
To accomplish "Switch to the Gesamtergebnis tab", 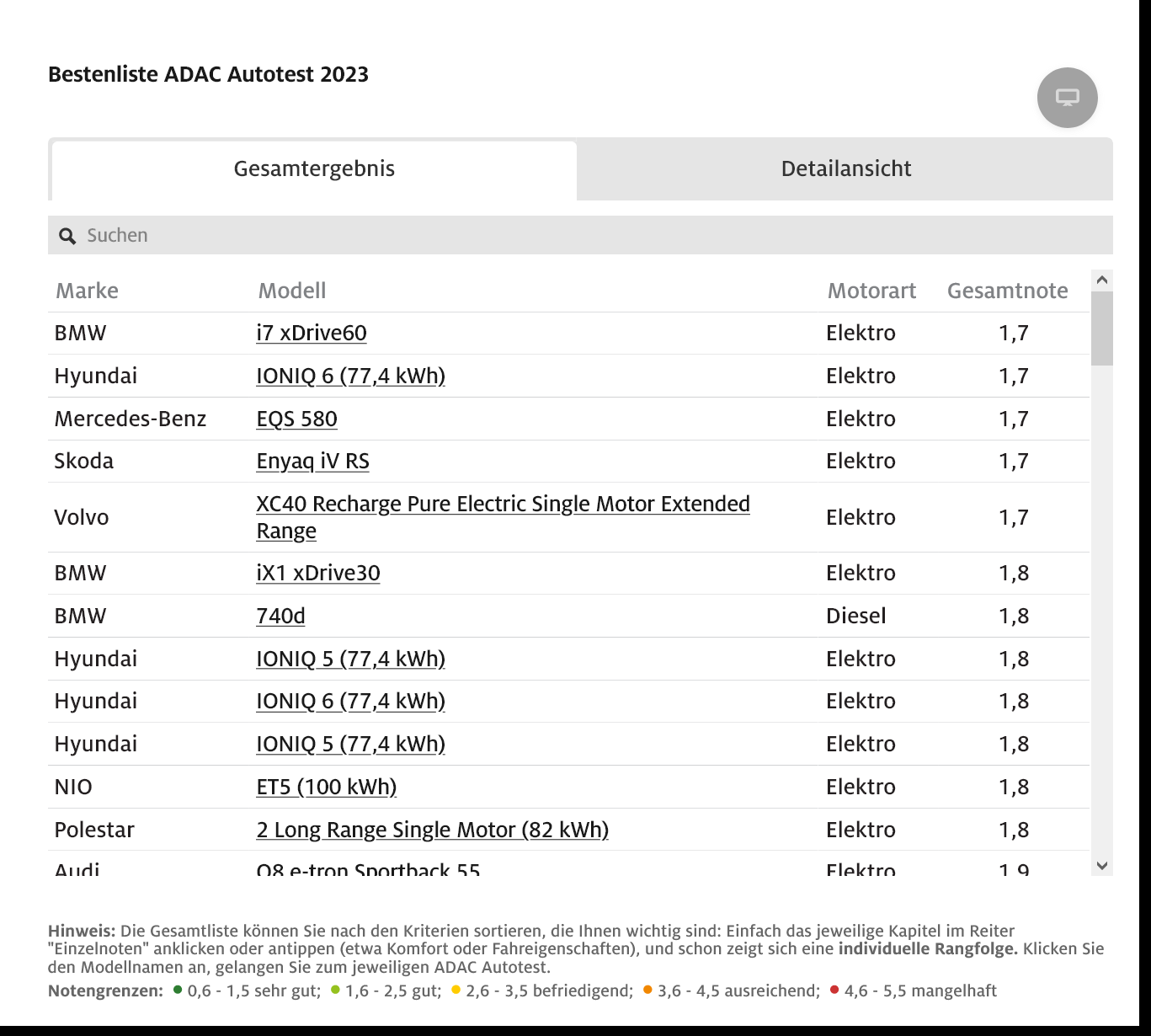I will click(314, 169).
